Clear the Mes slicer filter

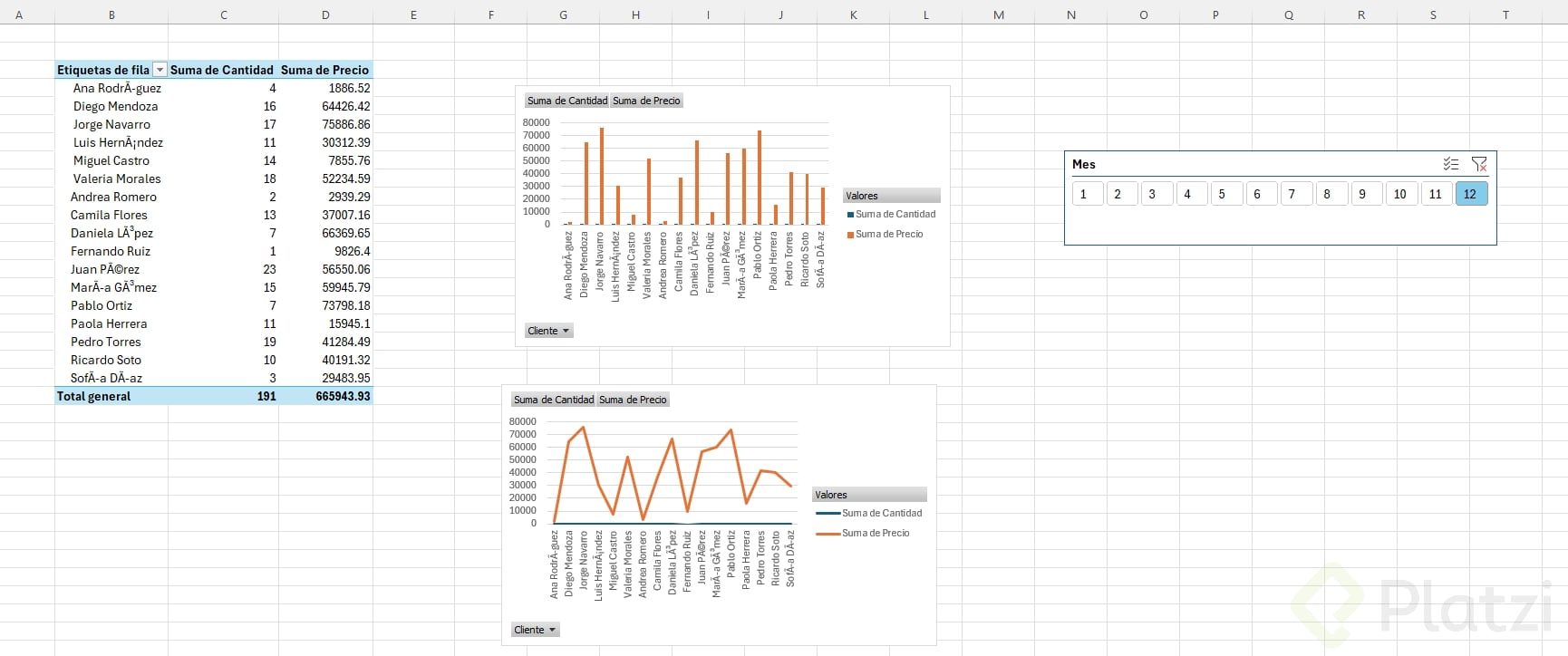[x=1479, y=164]
